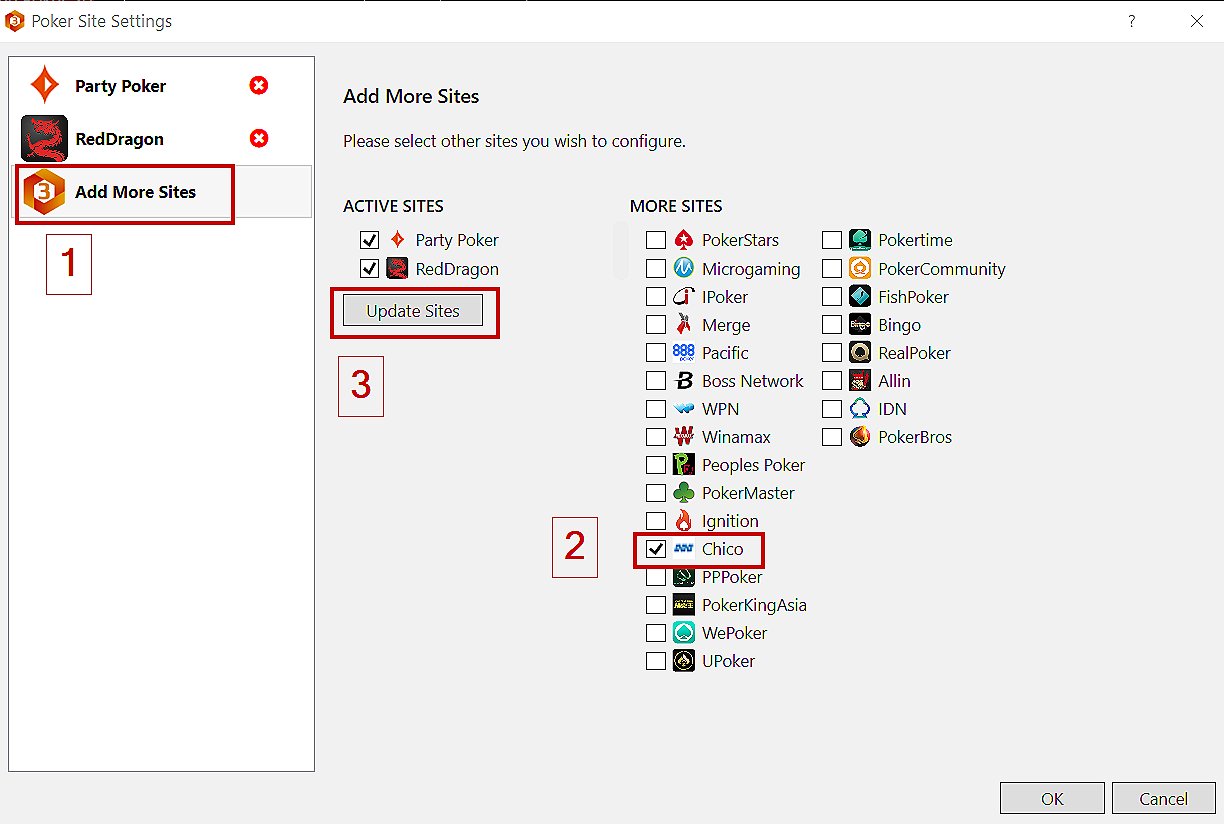Image resolution: width=1224 pixels, height=824 pixels.
Task: Enable the WPN checkbox
Action: click(x=656, y=408)
